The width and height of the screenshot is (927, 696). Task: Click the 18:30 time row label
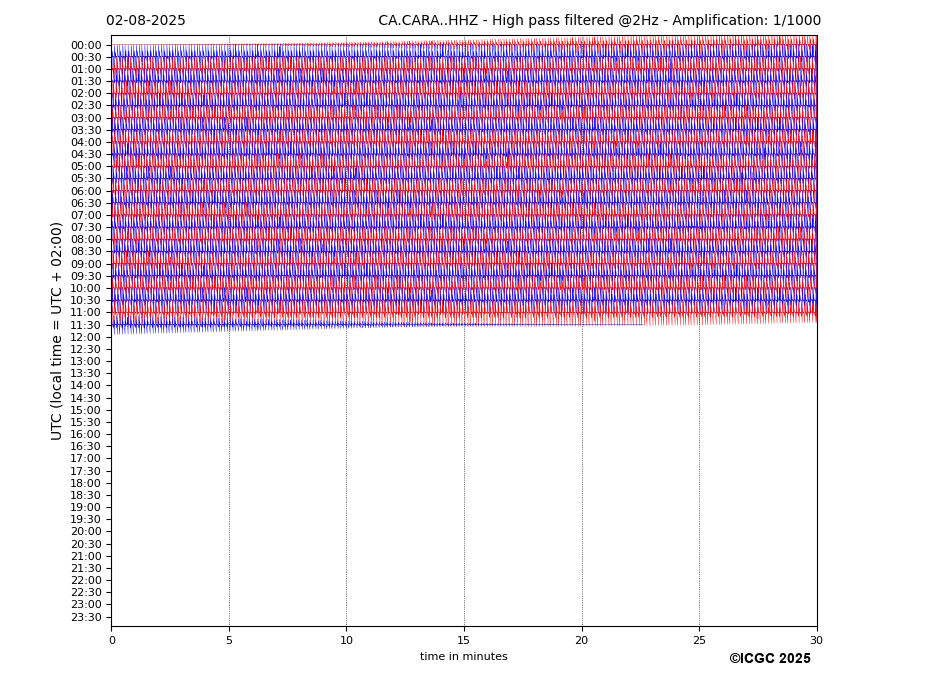point(86,496)
